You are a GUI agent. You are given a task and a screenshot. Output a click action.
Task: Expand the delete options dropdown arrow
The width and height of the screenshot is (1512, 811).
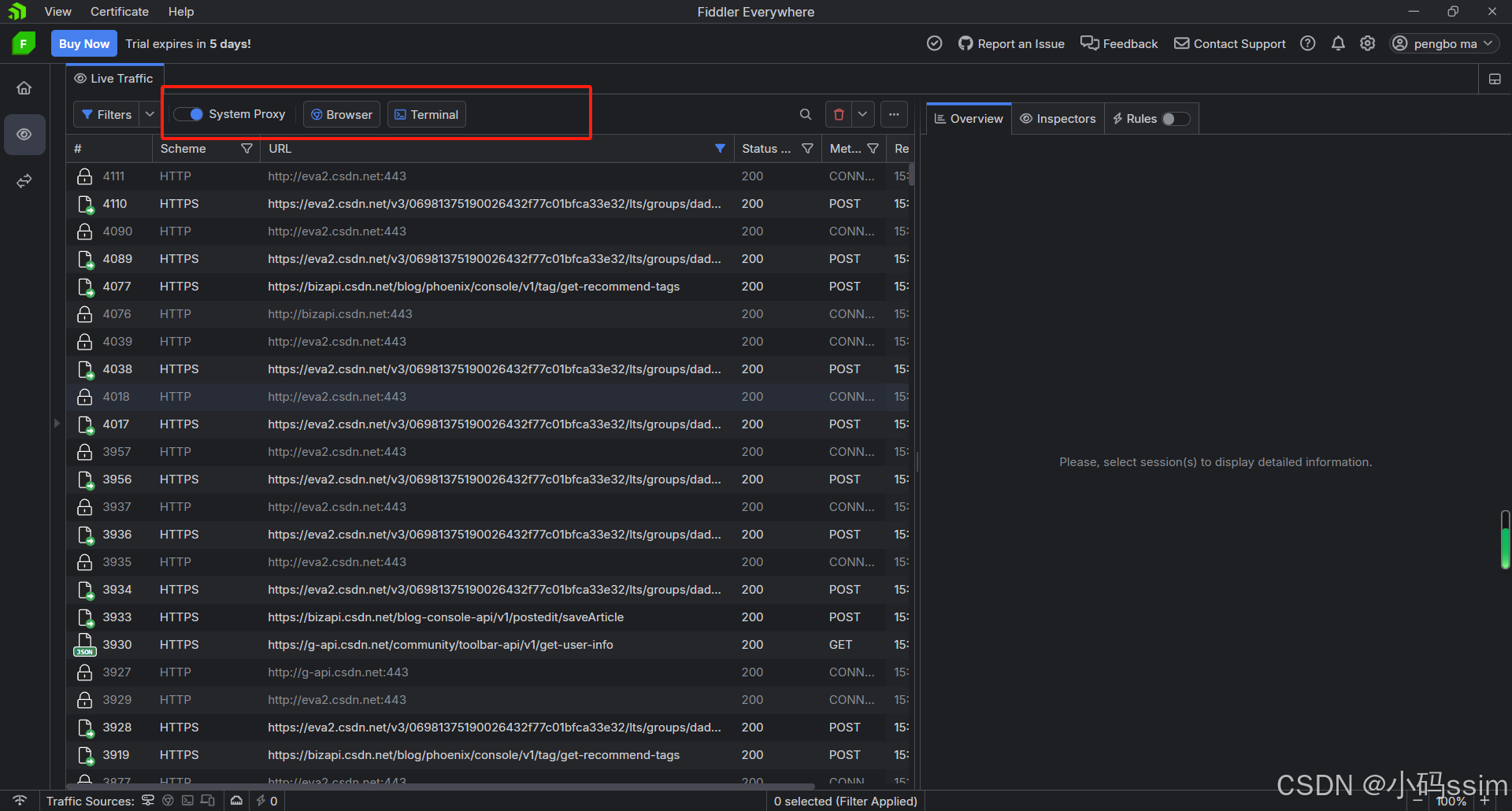click(863, 114)
